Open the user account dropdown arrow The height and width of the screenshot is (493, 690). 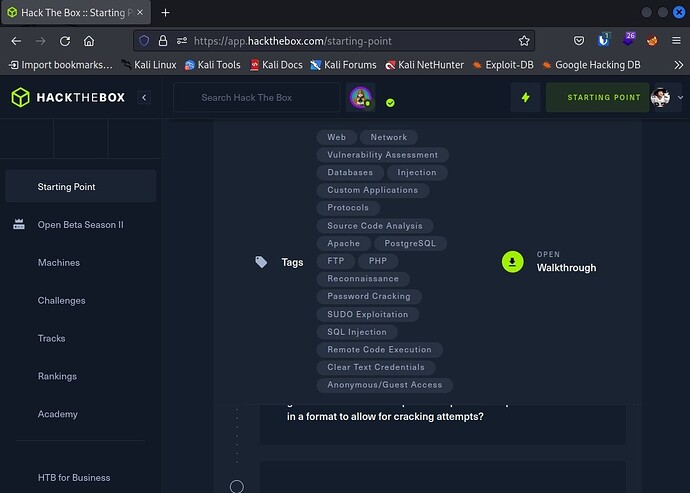(x=680, y=98)
